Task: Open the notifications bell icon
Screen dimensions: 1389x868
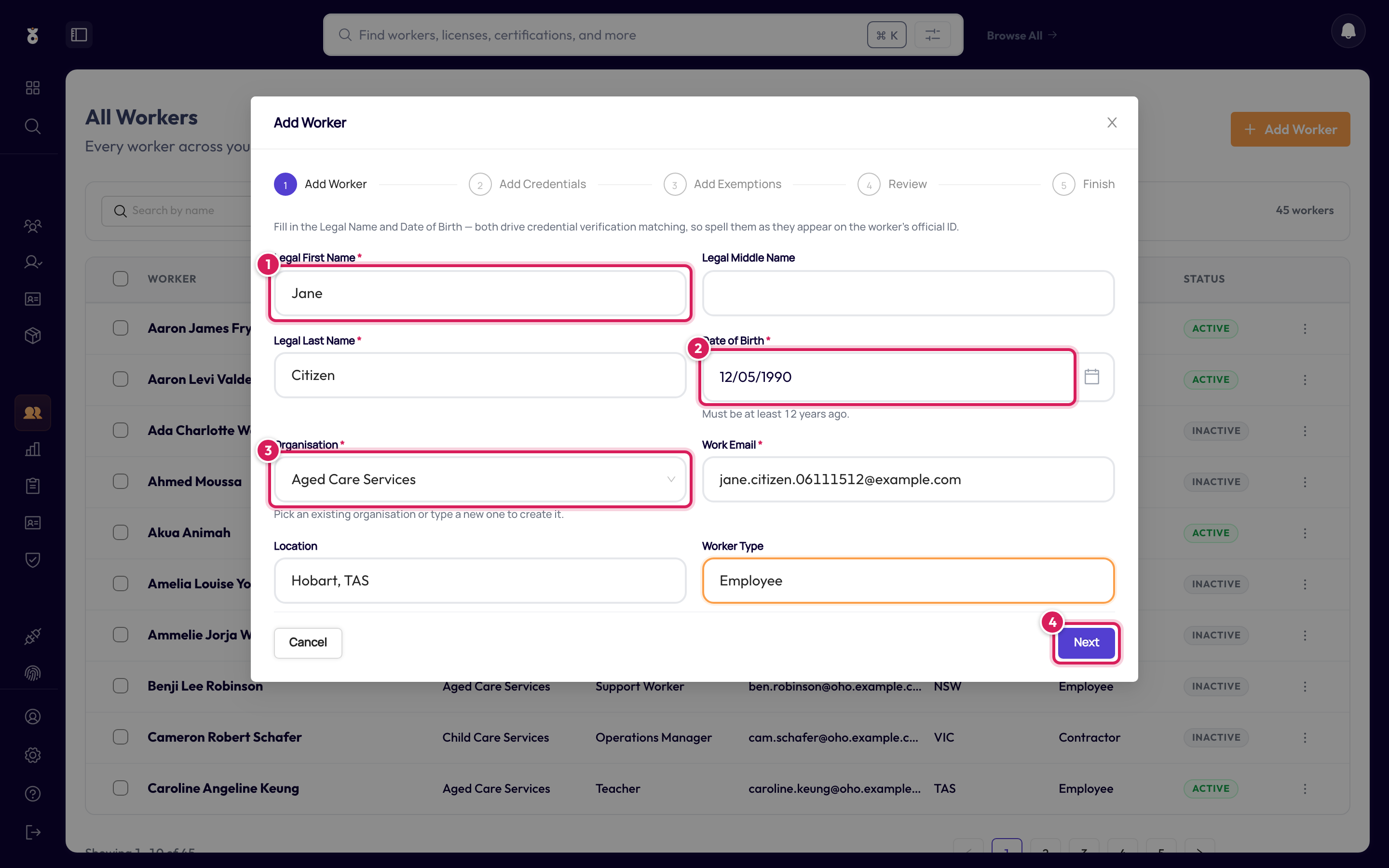Action: (x=1348, y=31)
